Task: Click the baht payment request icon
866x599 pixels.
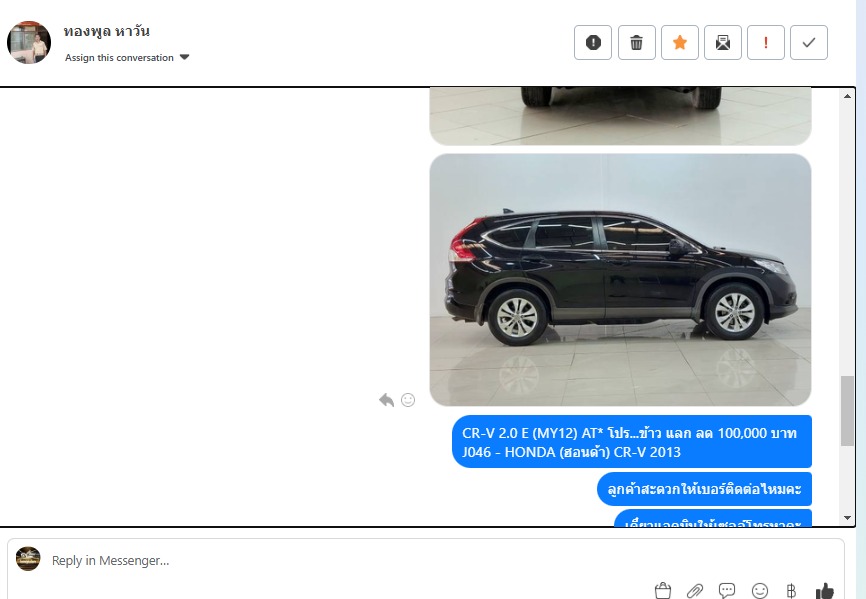Action: coord(791,591)
